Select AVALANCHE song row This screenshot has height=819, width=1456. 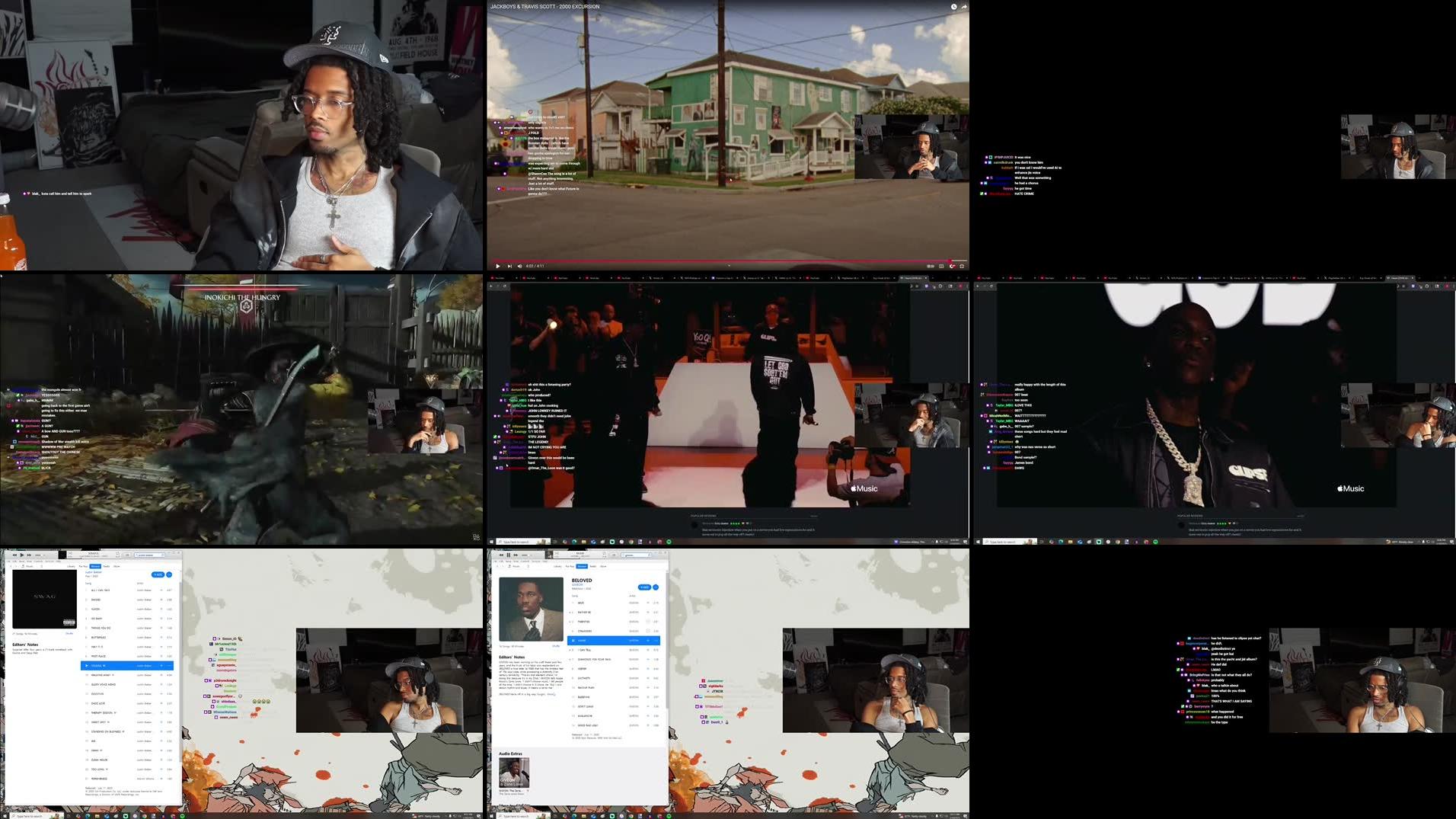[614, 715]
